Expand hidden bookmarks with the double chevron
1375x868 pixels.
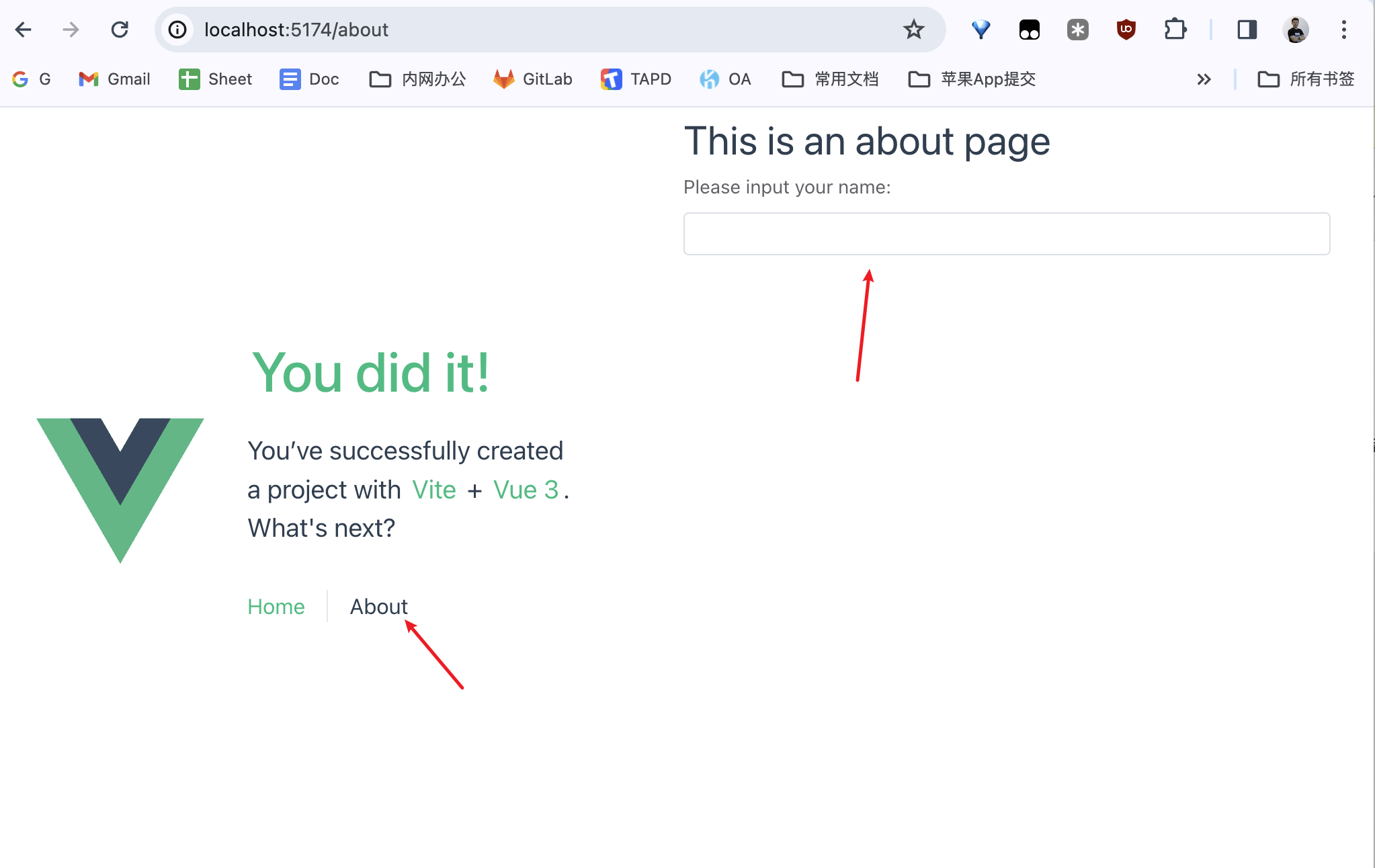(1204, 79)
